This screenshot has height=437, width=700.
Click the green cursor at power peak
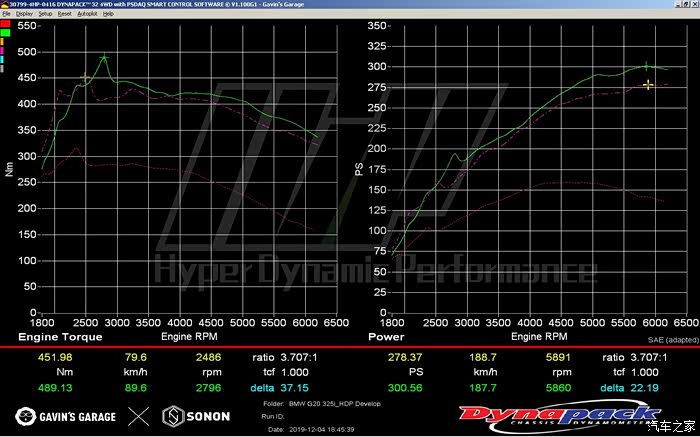tap(646, 67)
